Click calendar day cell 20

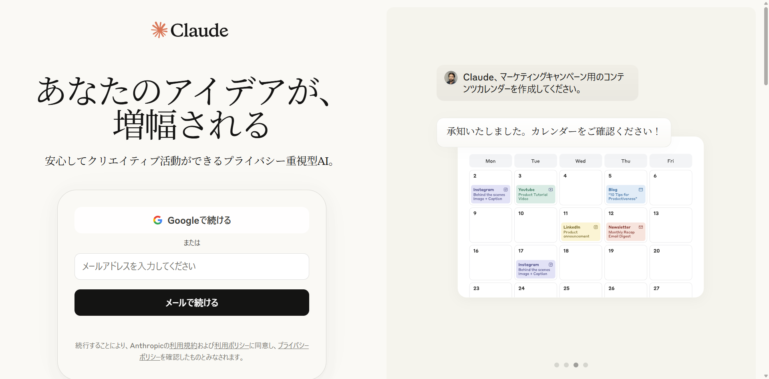coord(670,263)
